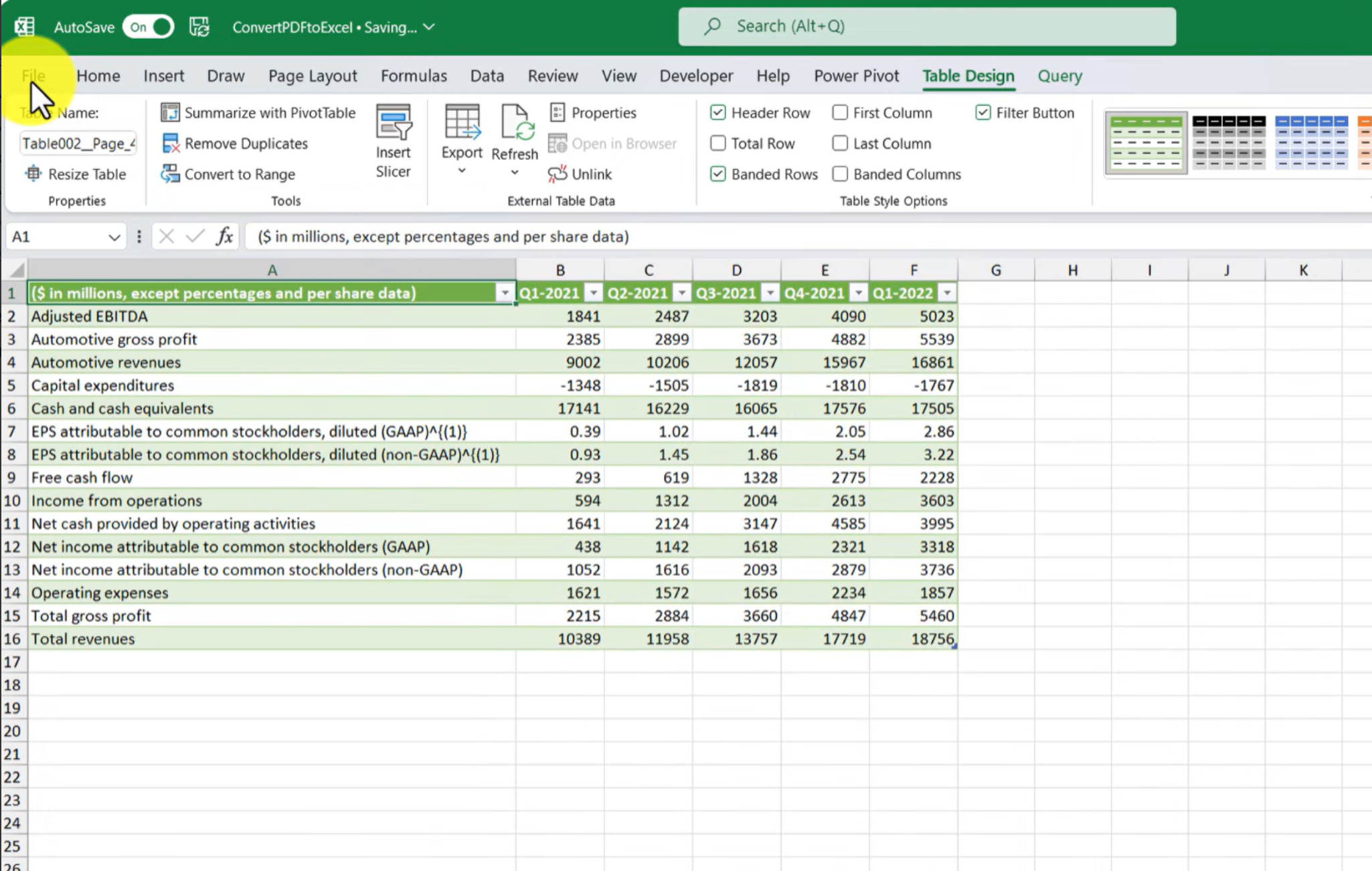This screenshot has height=871, width=1372.
Task: Select the black table style swatch
Action: (x=1229, y=142)
